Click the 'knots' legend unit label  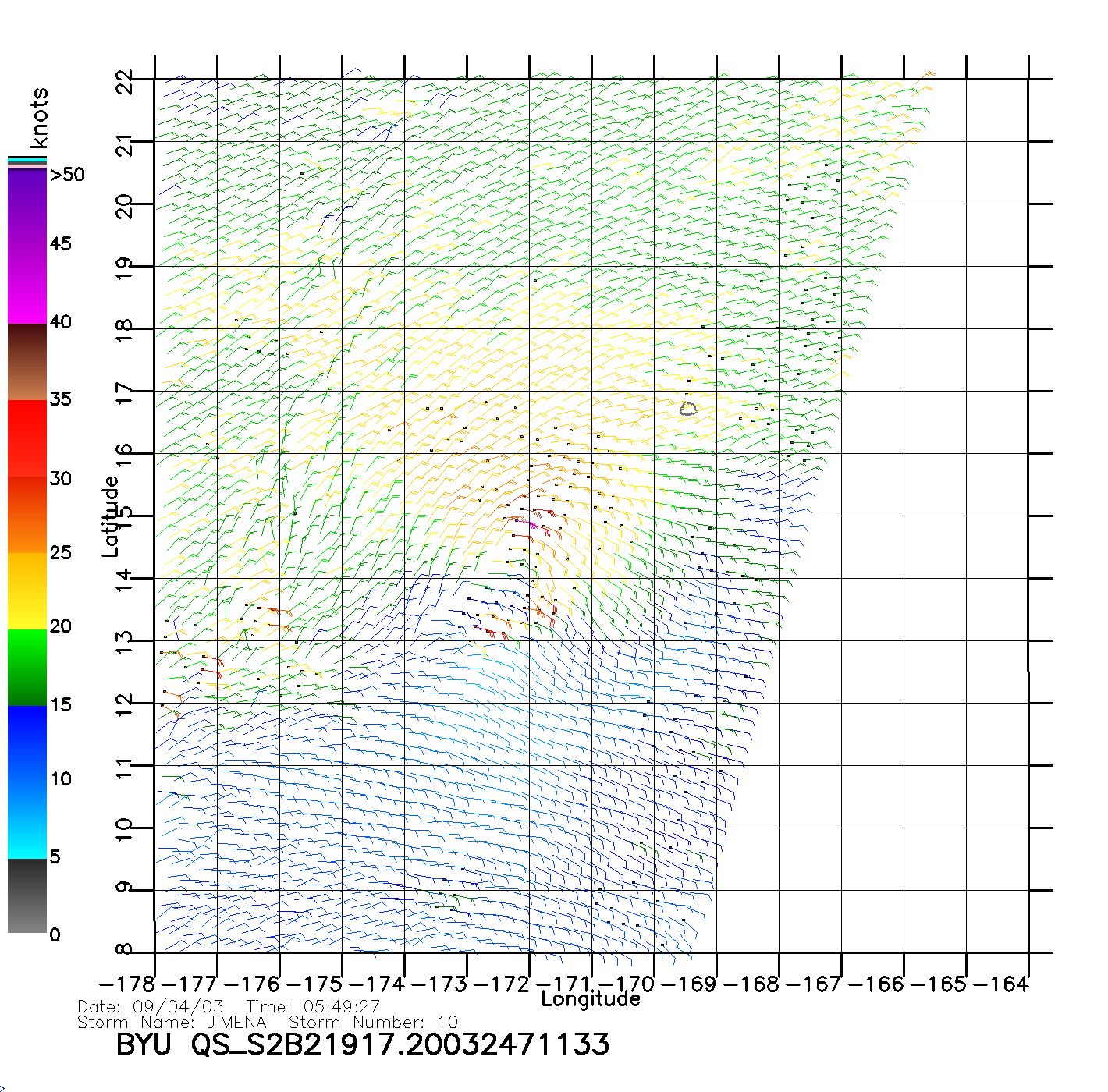(38, 118)
